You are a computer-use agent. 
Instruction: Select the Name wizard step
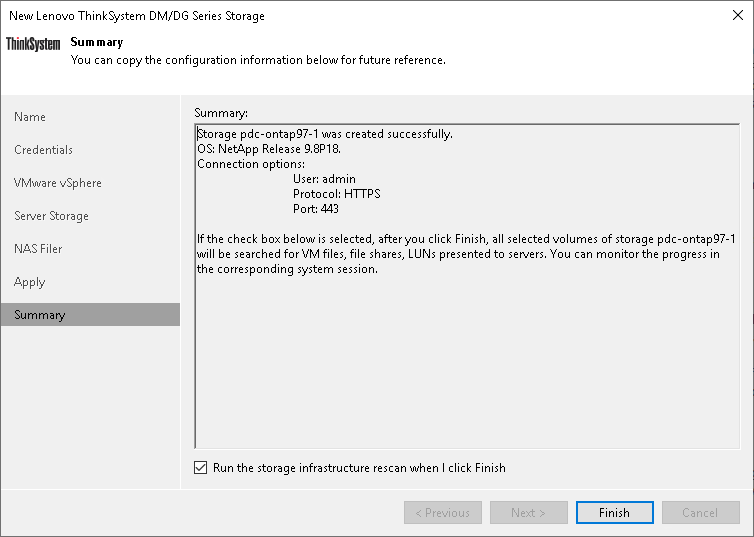(90, 117)
